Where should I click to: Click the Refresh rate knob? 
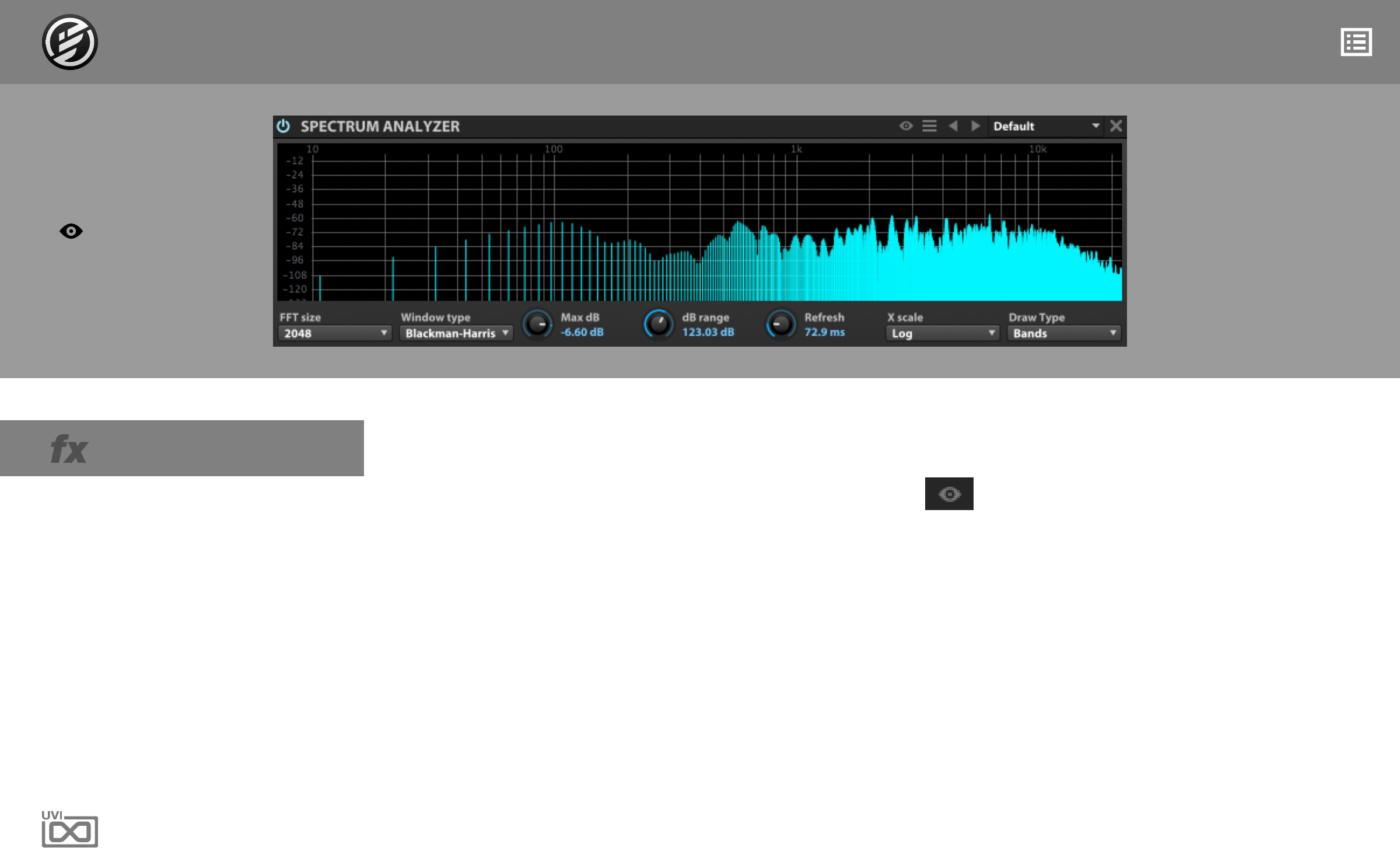(780, 324)
